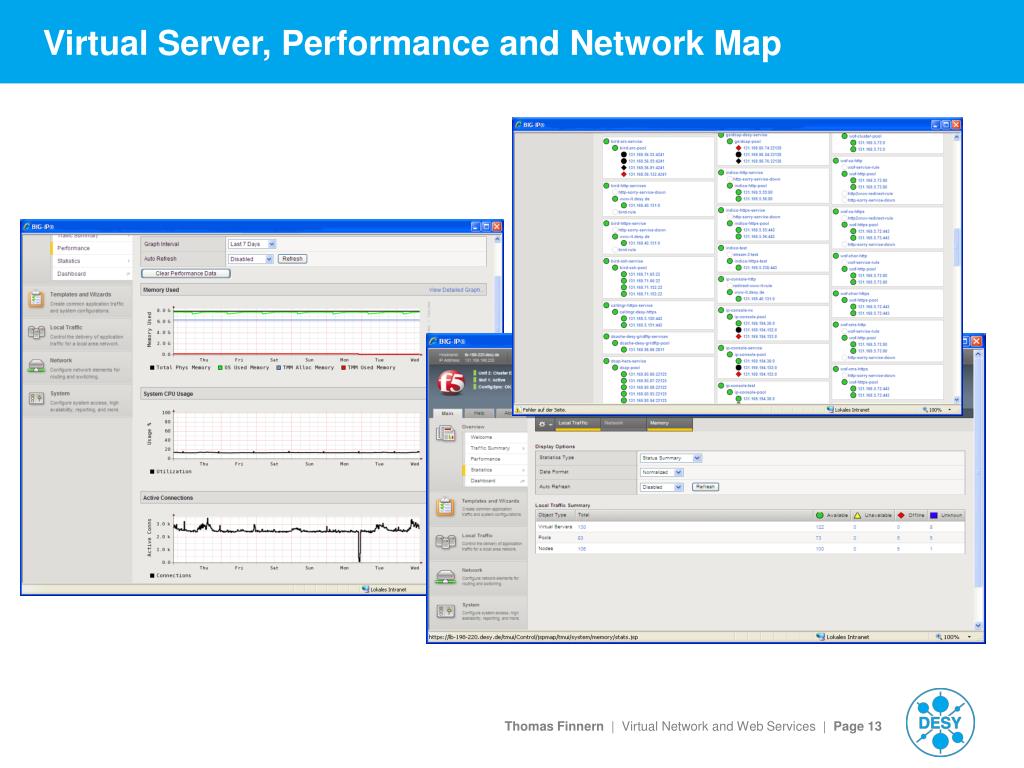Click Local Traffic icon in performance window
Viewport: 1024px width, 768px height.
36,332
